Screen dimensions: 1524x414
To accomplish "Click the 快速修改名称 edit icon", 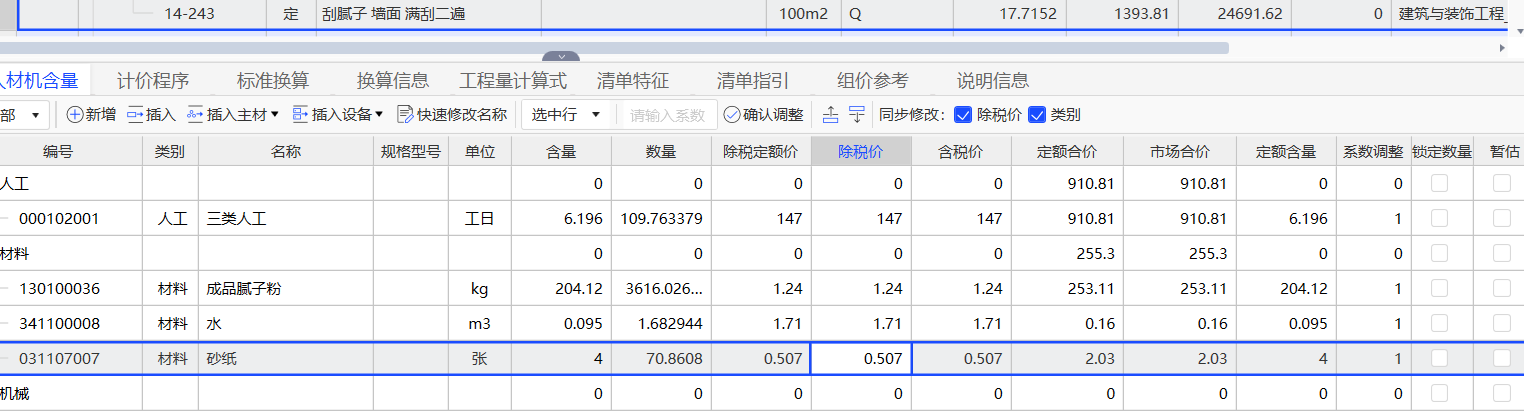I will 405,115.
